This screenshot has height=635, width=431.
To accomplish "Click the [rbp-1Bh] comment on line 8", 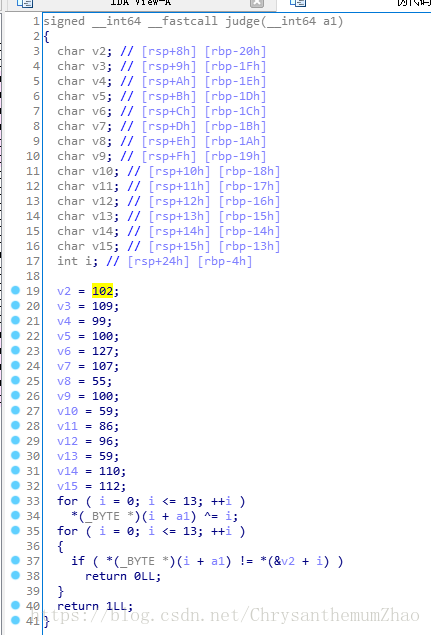I will coord(235,126).
